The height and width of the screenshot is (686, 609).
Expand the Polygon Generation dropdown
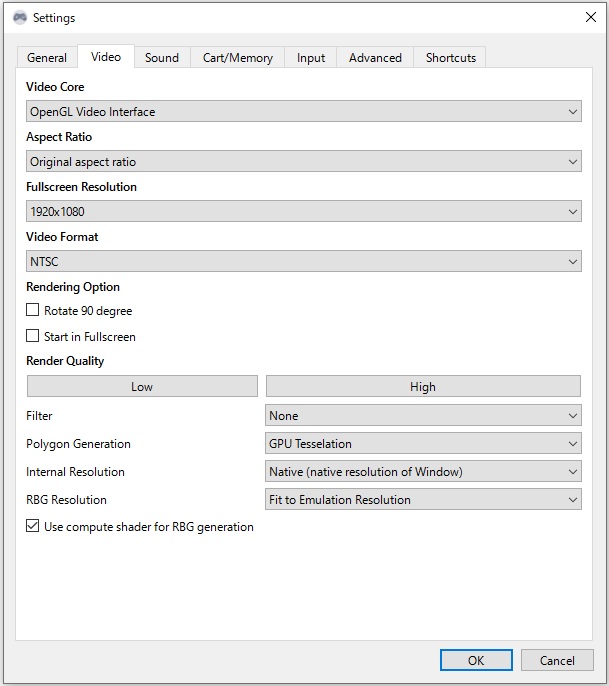423,444
